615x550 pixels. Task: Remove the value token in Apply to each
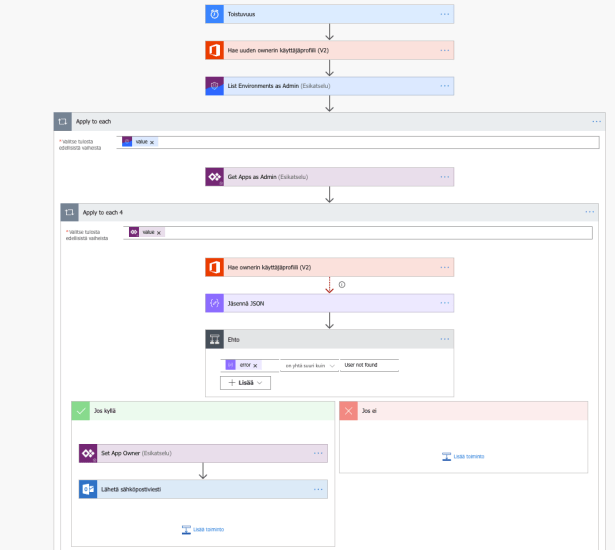click(x=152, y=142)
